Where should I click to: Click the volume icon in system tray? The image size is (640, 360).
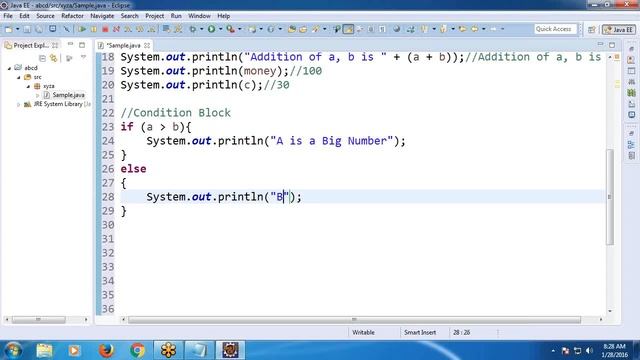589,351
